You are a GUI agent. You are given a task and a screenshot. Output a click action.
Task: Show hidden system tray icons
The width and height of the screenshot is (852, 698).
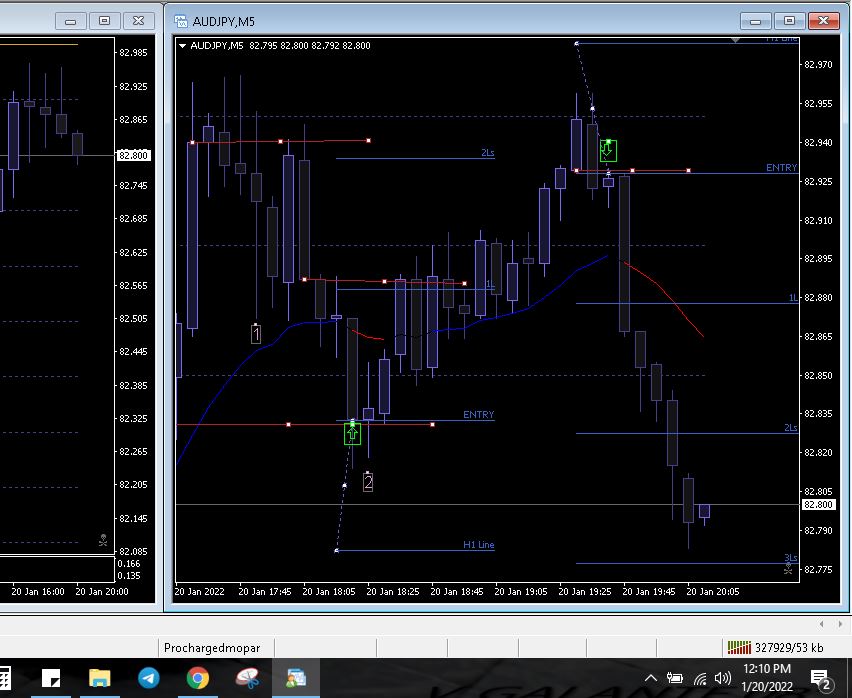(651, 680)
